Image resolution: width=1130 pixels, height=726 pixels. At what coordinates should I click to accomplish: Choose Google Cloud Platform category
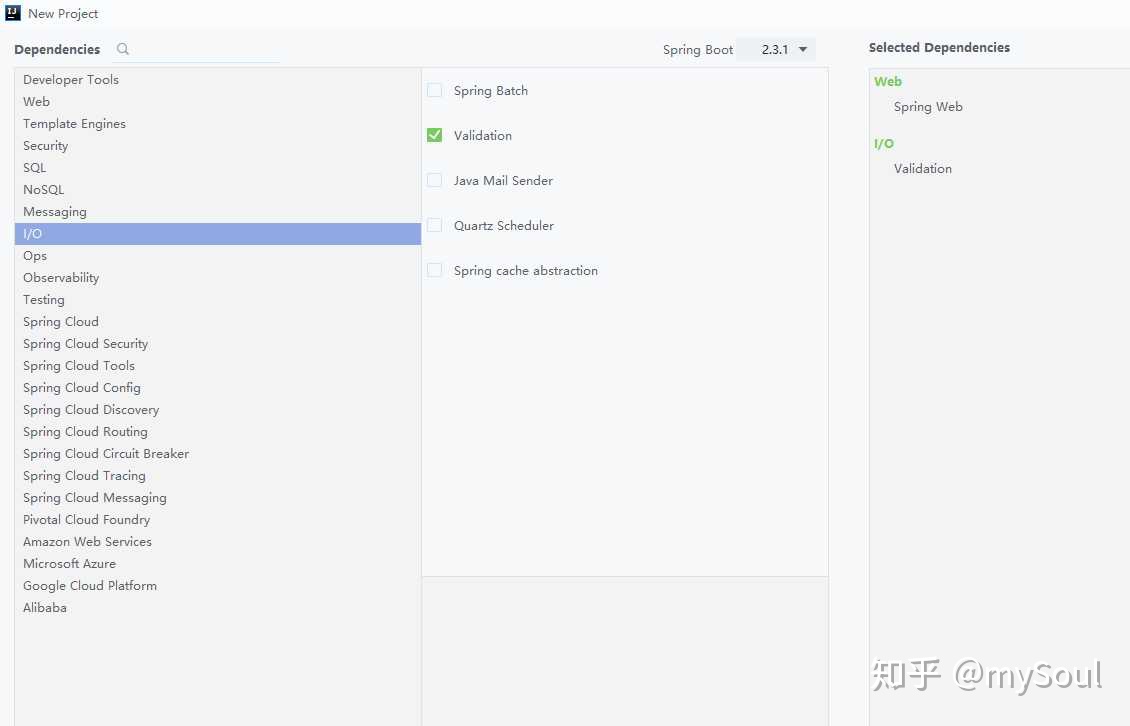click(218, 585)
